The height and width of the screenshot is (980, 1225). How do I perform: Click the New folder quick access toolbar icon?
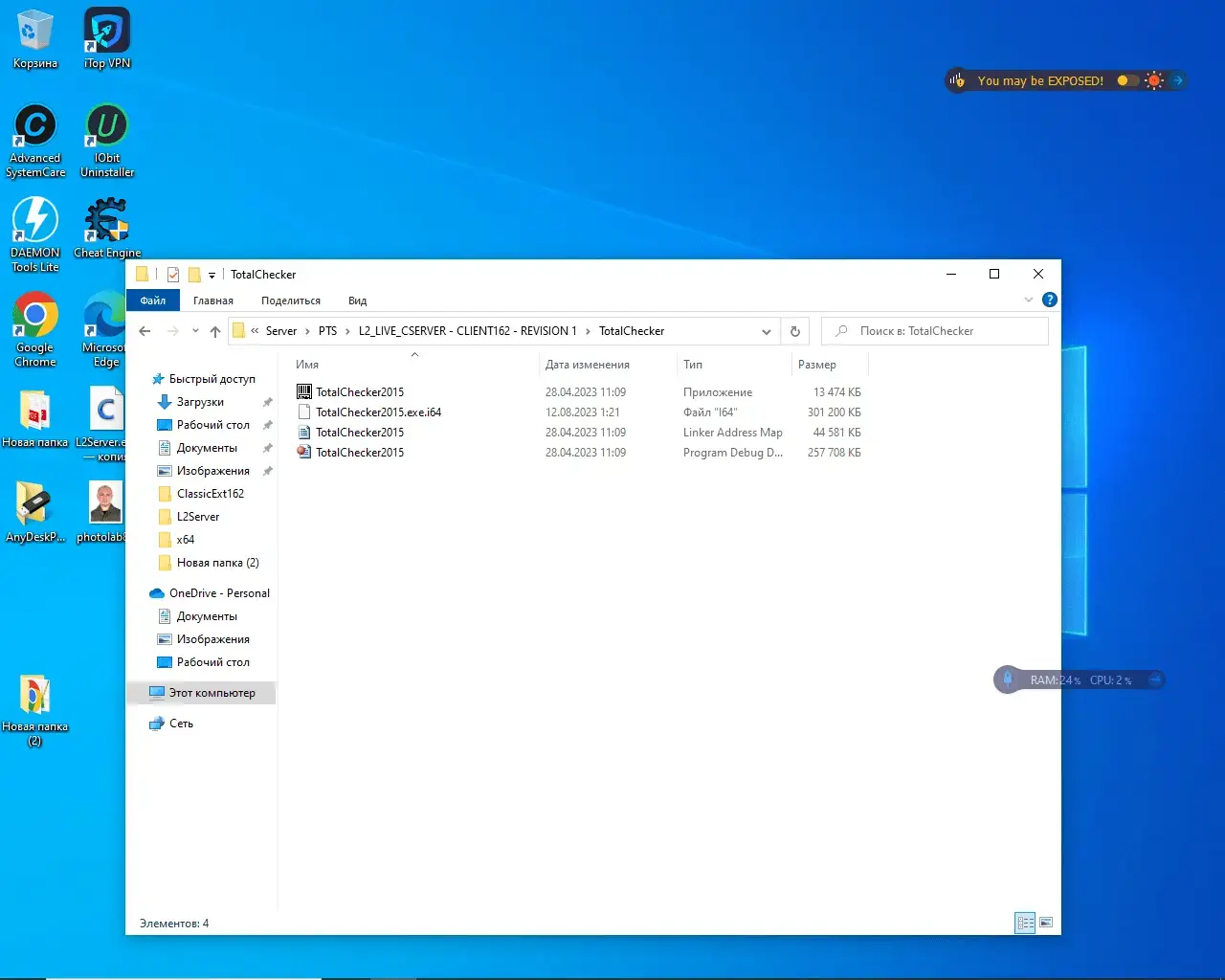pyautogui.click(x=194, y=275)
